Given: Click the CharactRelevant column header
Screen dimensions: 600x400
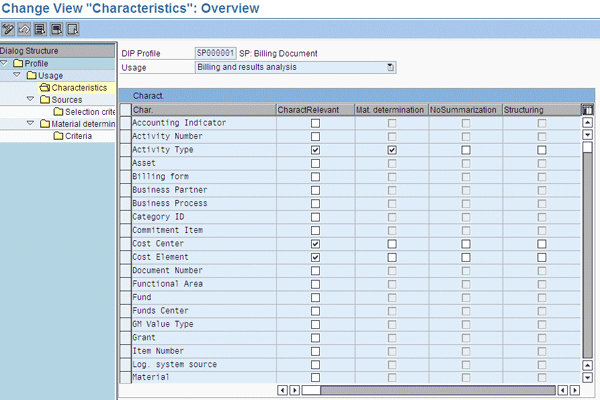Looking at the screenshot, I should [315, 110].
